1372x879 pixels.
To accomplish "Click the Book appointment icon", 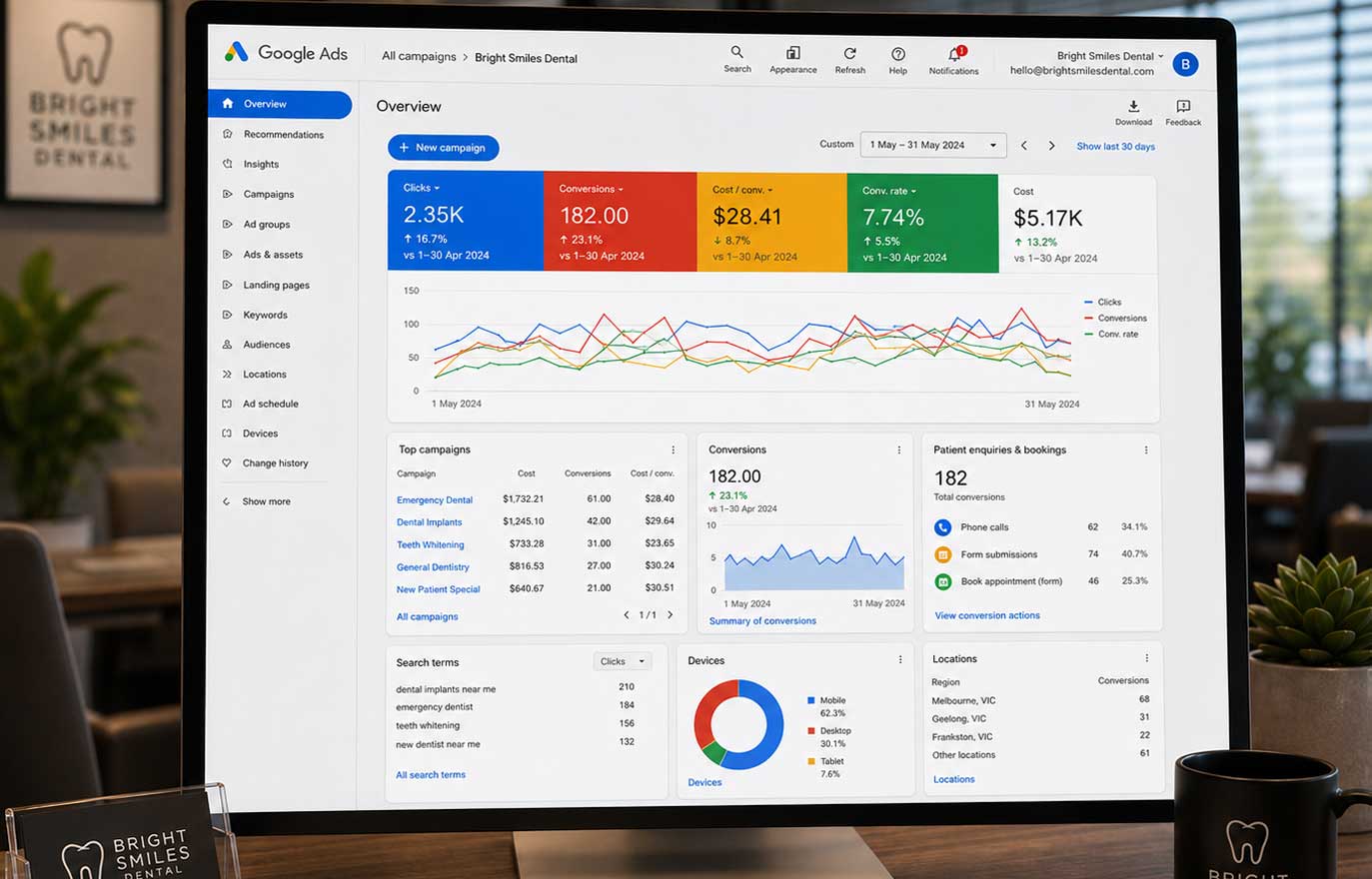I will pos(942,581).
